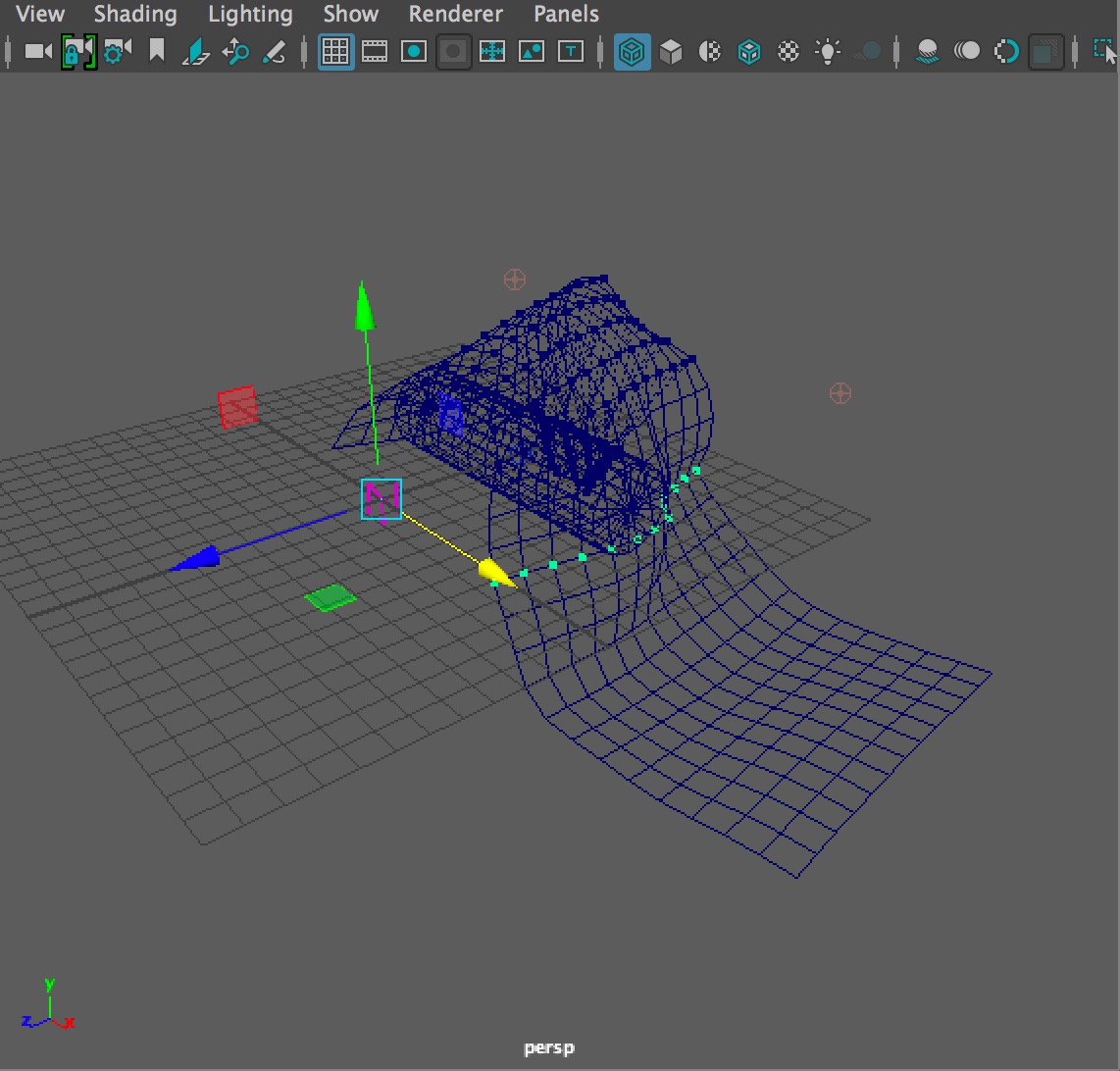
Task: Select the Grease Pencil tool icon
Action: (x=275, y=51)
